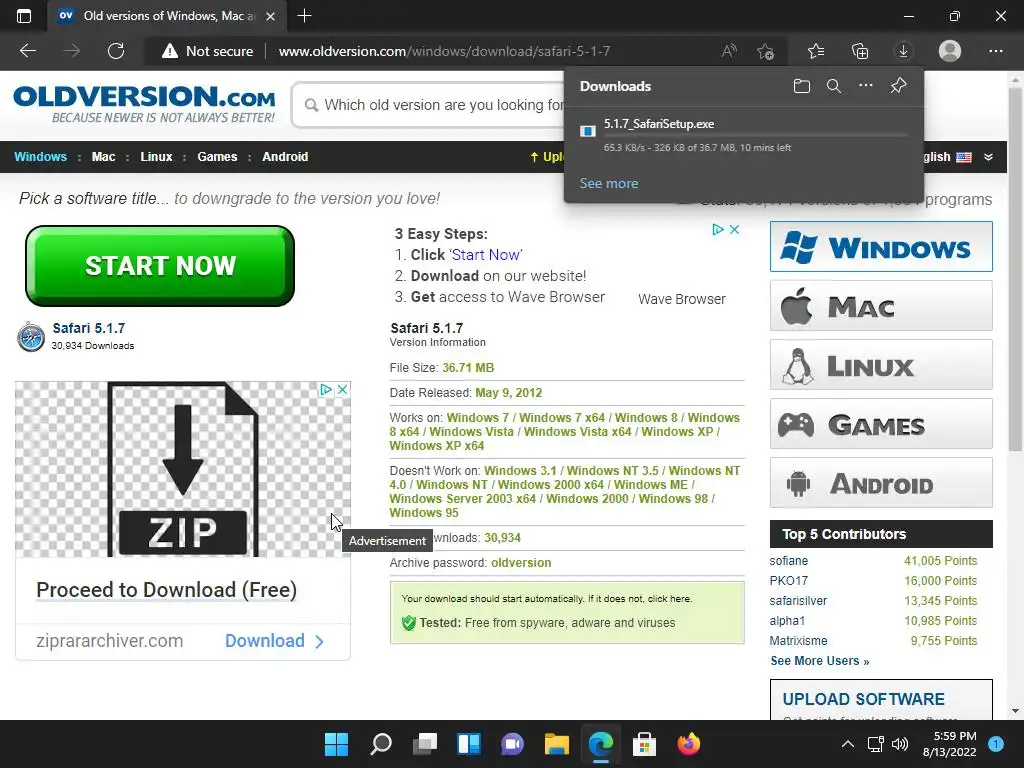Click AdChoices icon on ZIP ad

(x=326, y=390)
